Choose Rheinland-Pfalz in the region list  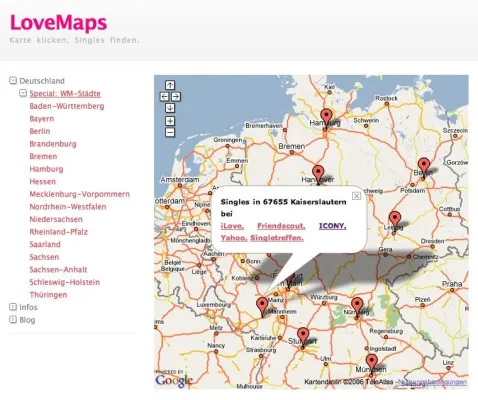click(59, 232)
